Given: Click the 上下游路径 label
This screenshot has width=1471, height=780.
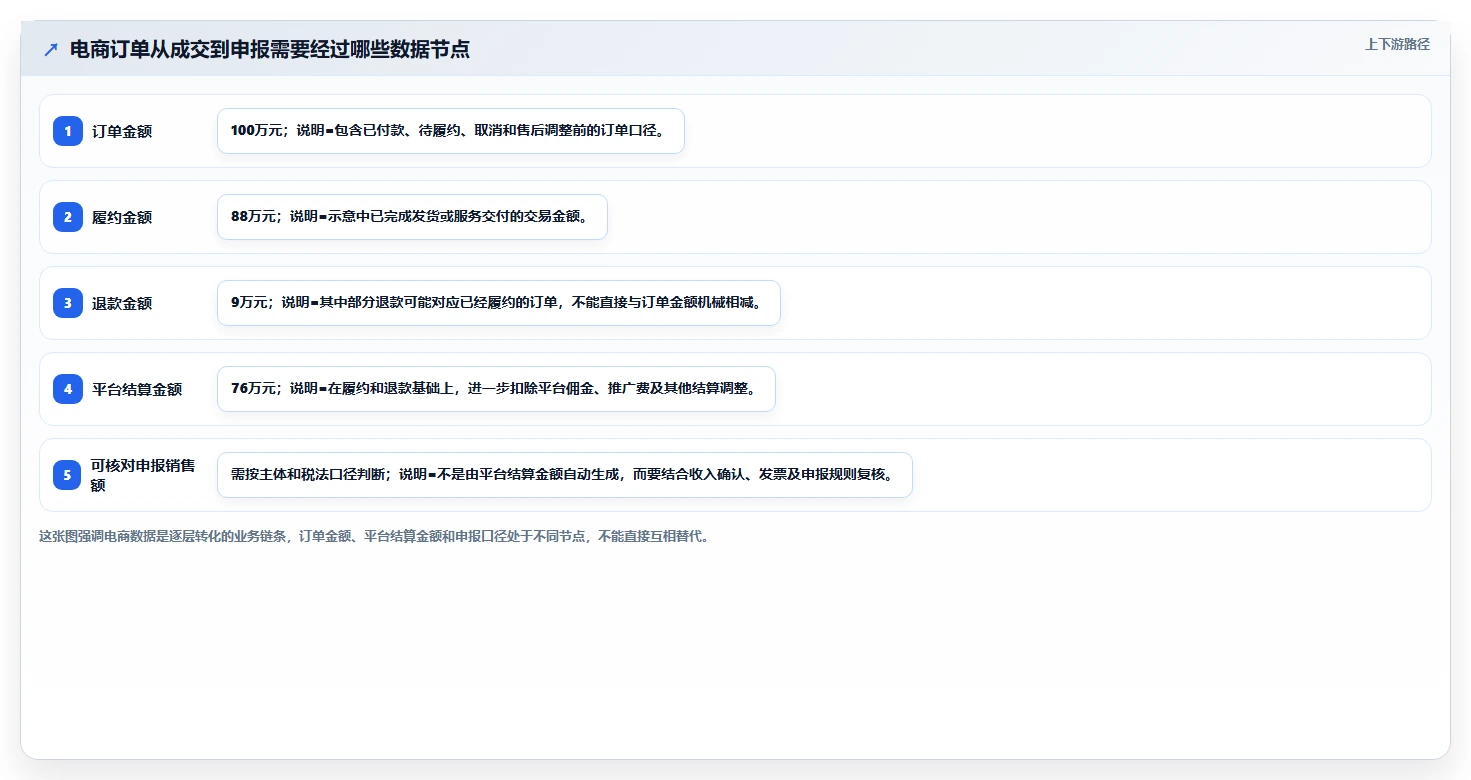Looking at the screenshot, I should pyautogui.click(x=1398, y=44).
